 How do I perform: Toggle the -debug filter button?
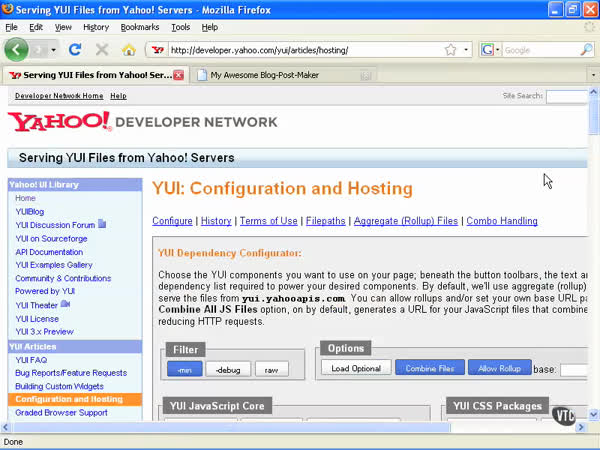point(228,369)
